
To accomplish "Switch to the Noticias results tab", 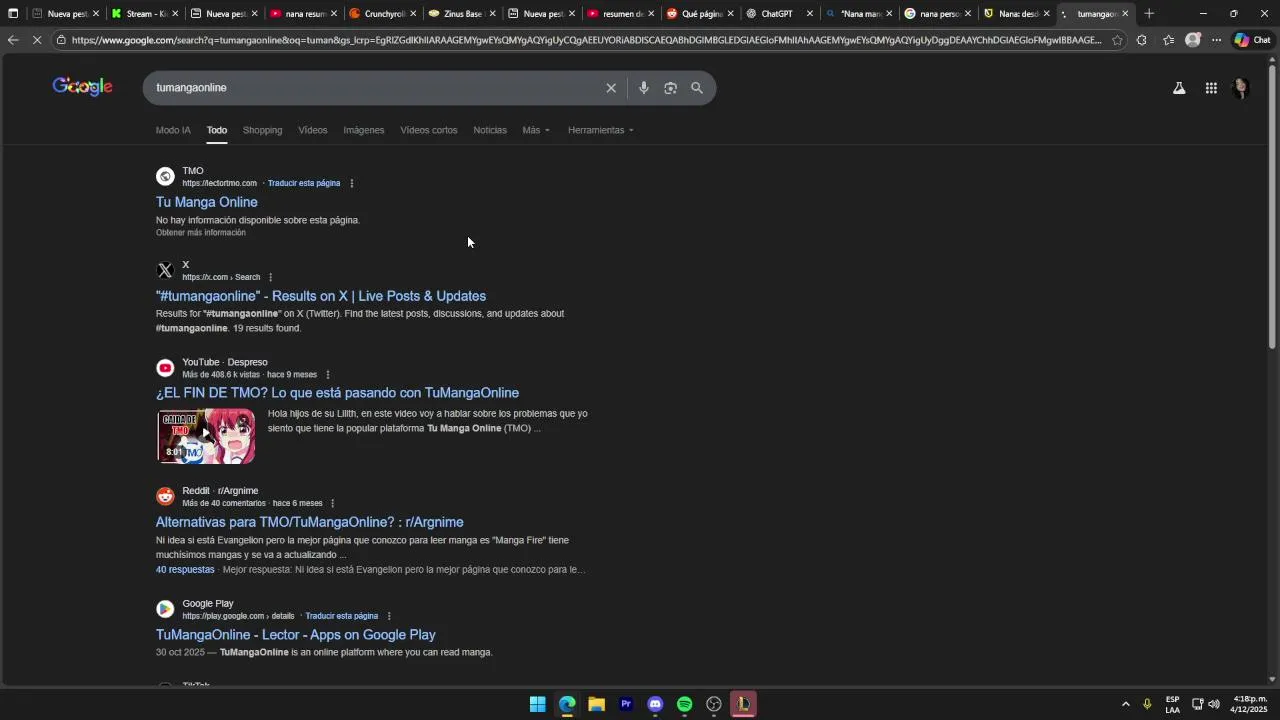I will pyautogui.click(x=490, y=130).
